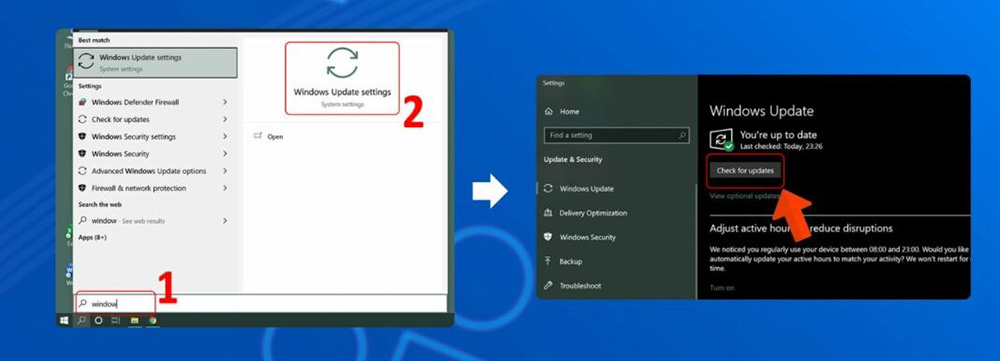The width and height of the screenshot is (1000, 361).
Task: Click the Windows Update settings title in preview
Action: [342, 92]
